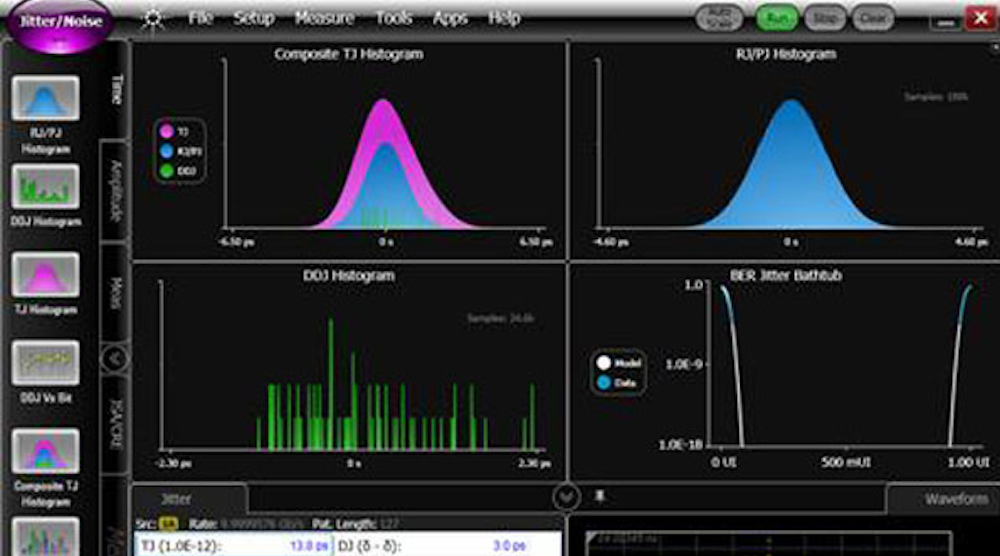Viewport: 1000px width, 556px height.
Task: Collapse the sidebar with the left chevron
Action: (x=115, y=357)
